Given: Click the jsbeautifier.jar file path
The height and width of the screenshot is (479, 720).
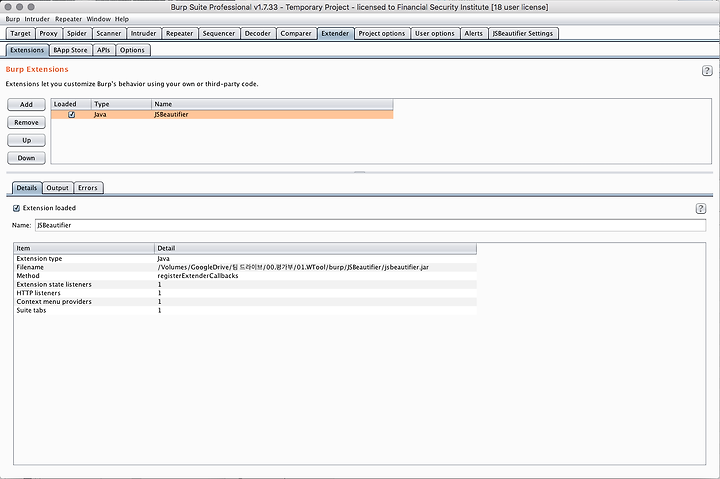Looking at the screenshot, I should tap(293, 267).
